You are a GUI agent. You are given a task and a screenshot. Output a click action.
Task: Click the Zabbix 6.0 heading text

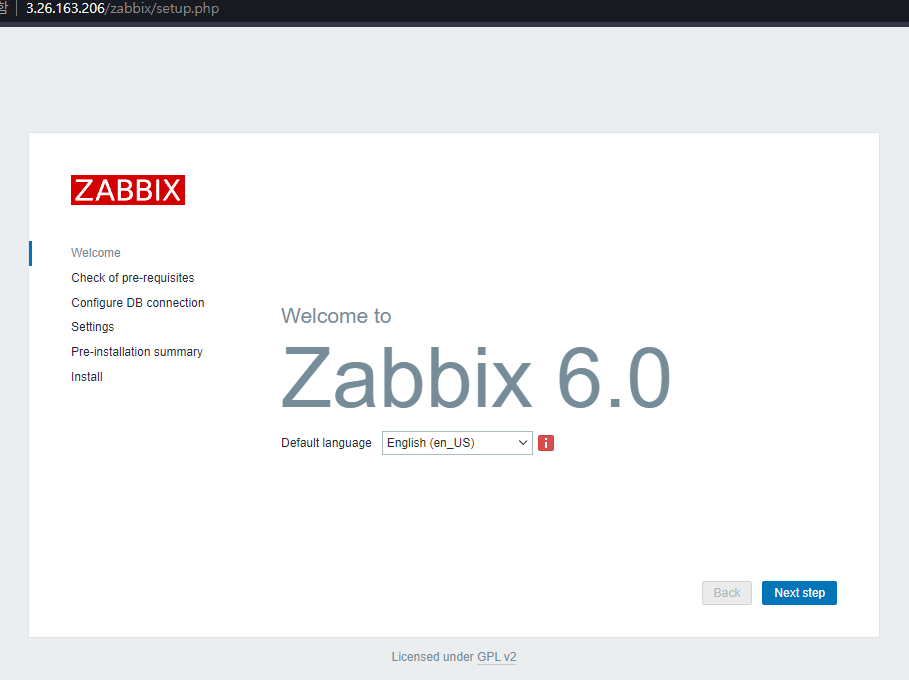pos(475,377)
